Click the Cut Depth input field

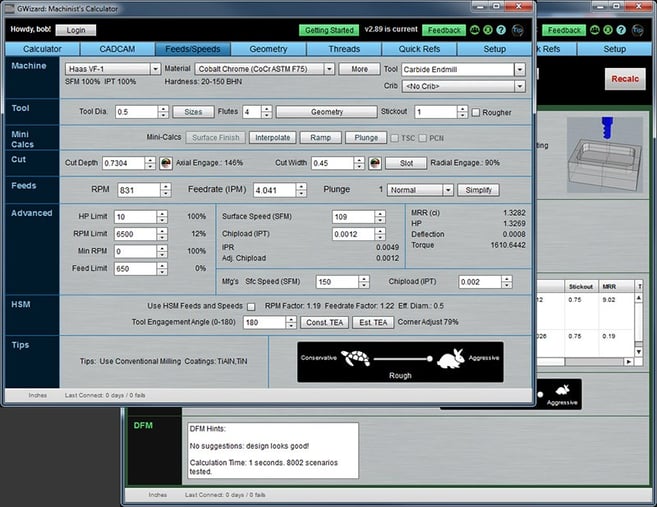pyautogui.click(x=124, y=163)
